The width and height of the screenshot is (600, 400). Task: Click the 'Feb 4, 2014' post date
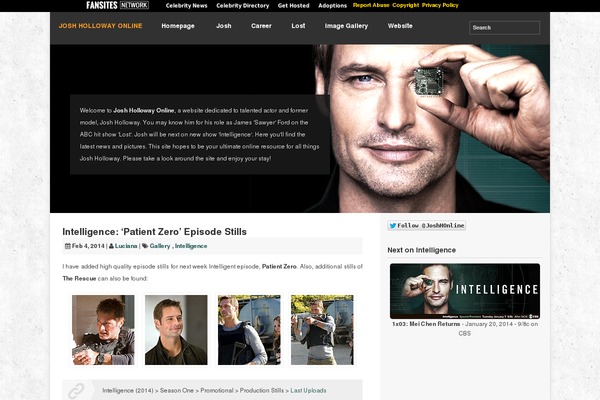[88, 246]
